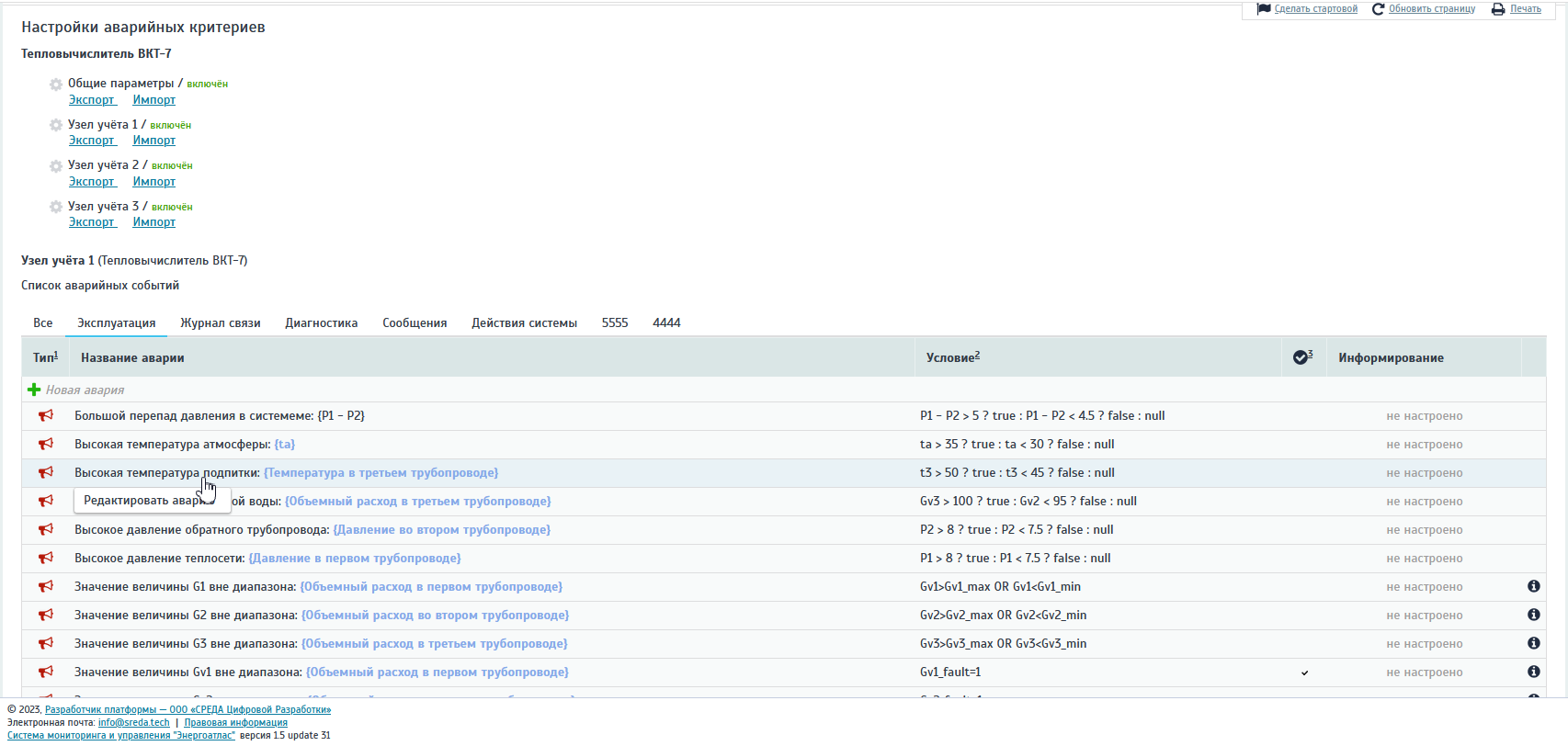The width and height of the screenshot is (1568, 746).
Task: Click Импорт link under Узел учёта 3
Action: coord(153,222)
